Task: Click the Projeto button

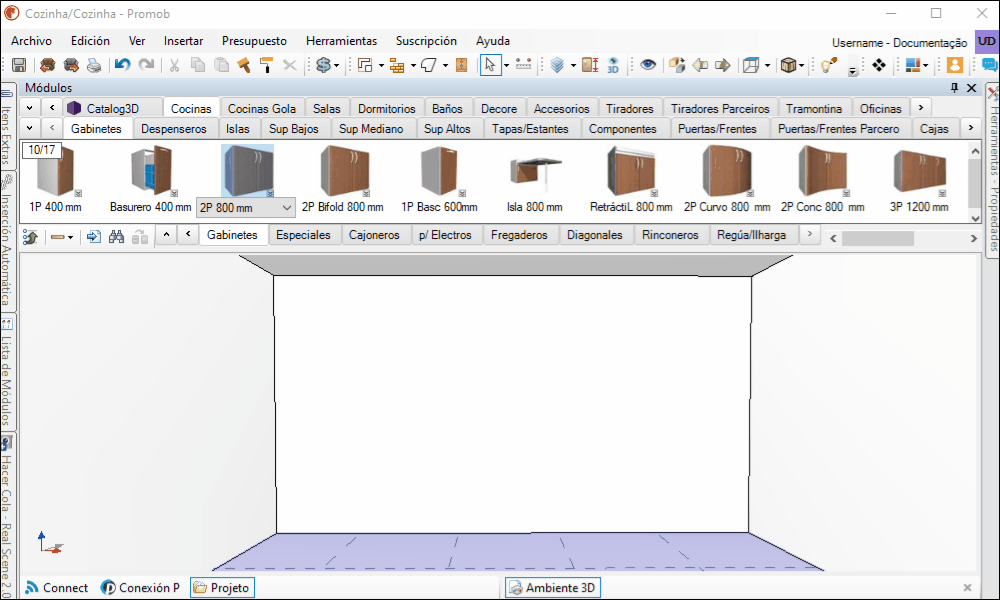Action: [x=222, y=588]
